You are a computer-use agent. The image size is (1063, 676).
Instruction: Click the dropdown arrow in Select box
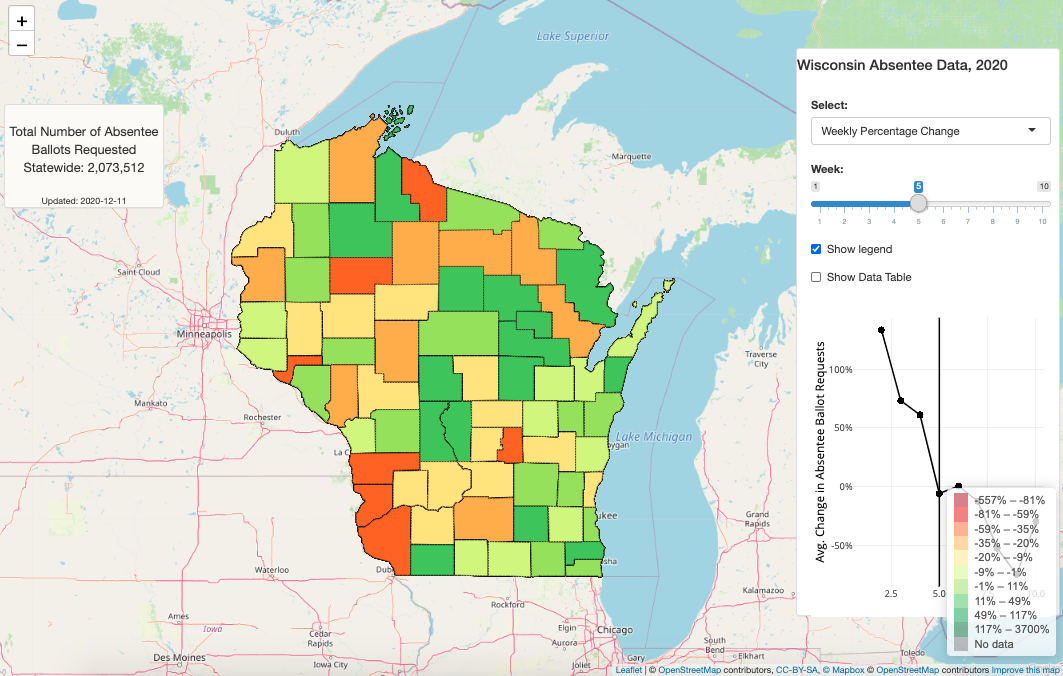pyautogui.click(x=1032, y=130)
